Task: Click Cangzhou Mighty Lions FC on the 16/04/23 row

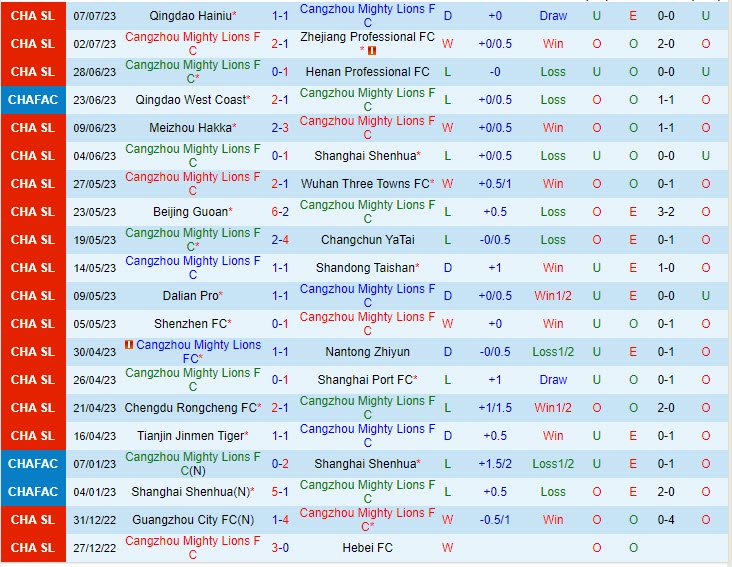Action: (367, 436)
